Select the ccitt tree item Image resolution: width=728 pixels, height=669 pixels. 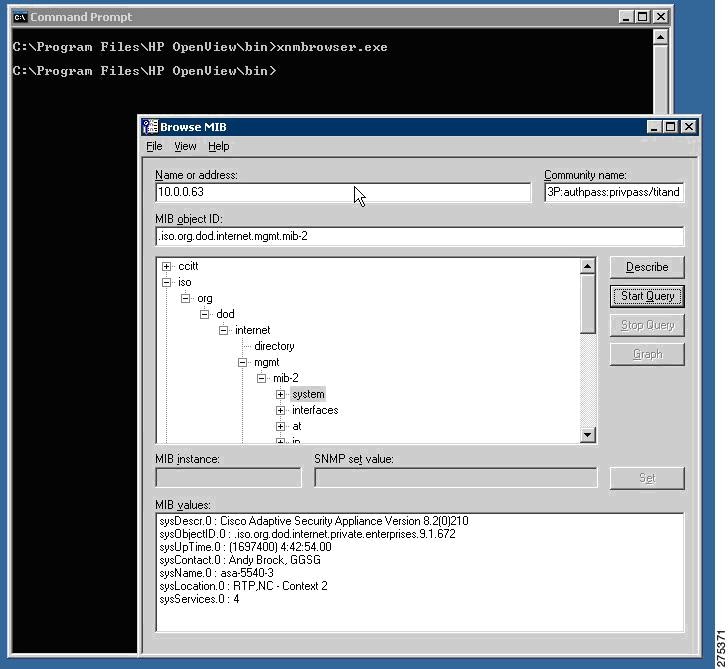click(188, 266)
